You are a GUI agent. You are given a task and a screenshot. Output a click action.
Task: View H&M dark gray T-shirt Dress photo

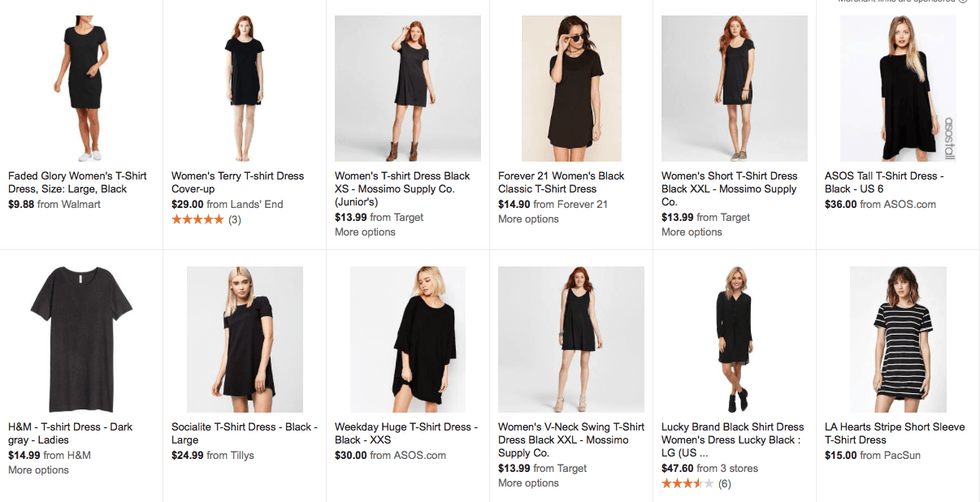point(81,339)
